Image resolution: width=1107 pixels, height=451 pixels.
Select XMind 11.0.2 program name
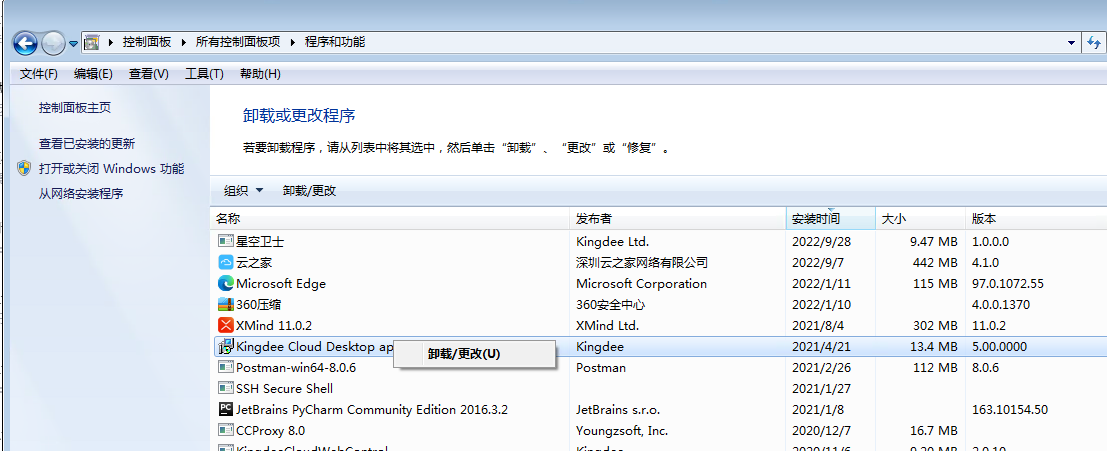(274, 325)
